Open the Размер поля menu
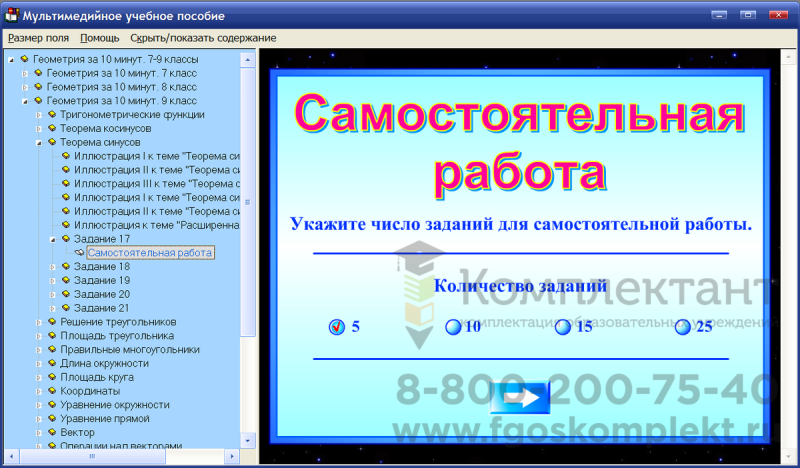Screen dimensions: 800x468 pos(38,38)
